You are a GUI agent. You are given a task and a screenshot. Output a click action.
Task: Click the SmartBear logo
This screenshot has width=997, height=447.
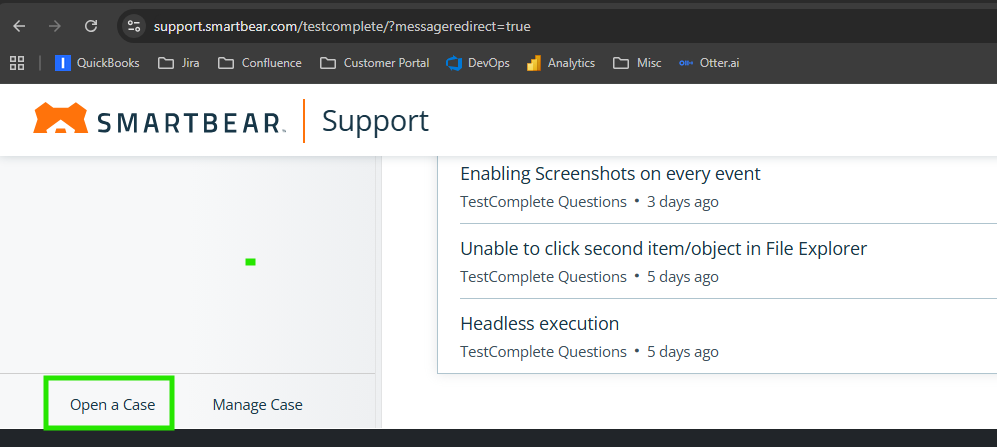click(160, 120)
